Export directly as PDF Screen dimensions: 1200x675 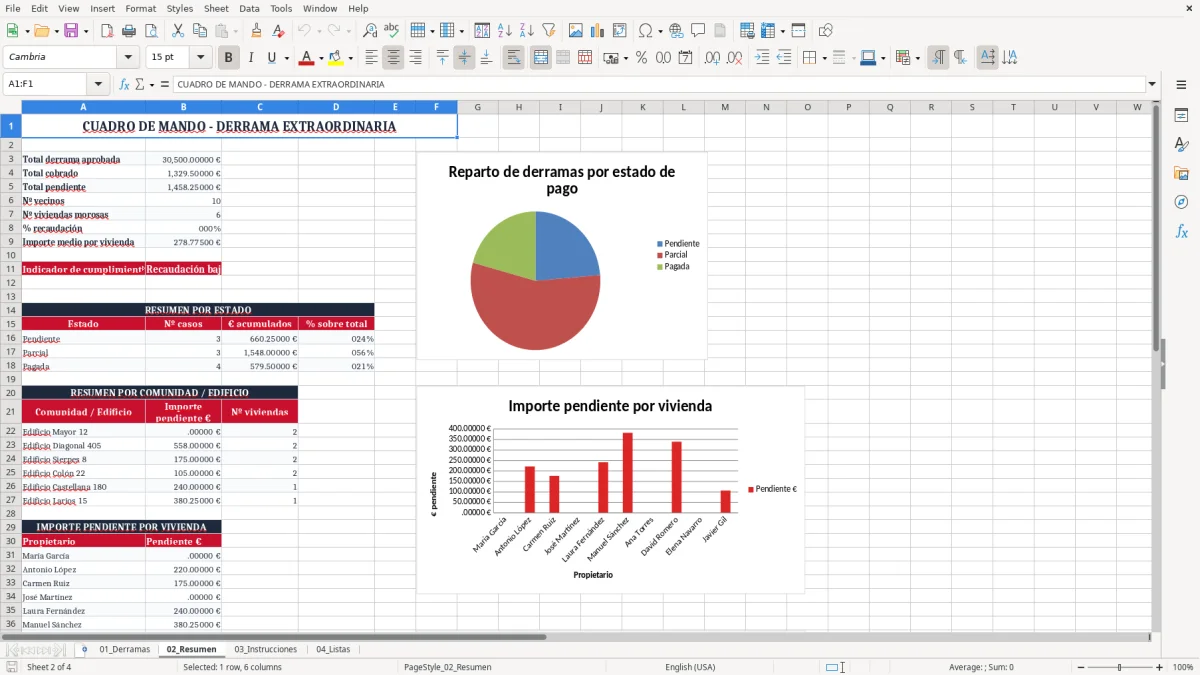(107, 31)
